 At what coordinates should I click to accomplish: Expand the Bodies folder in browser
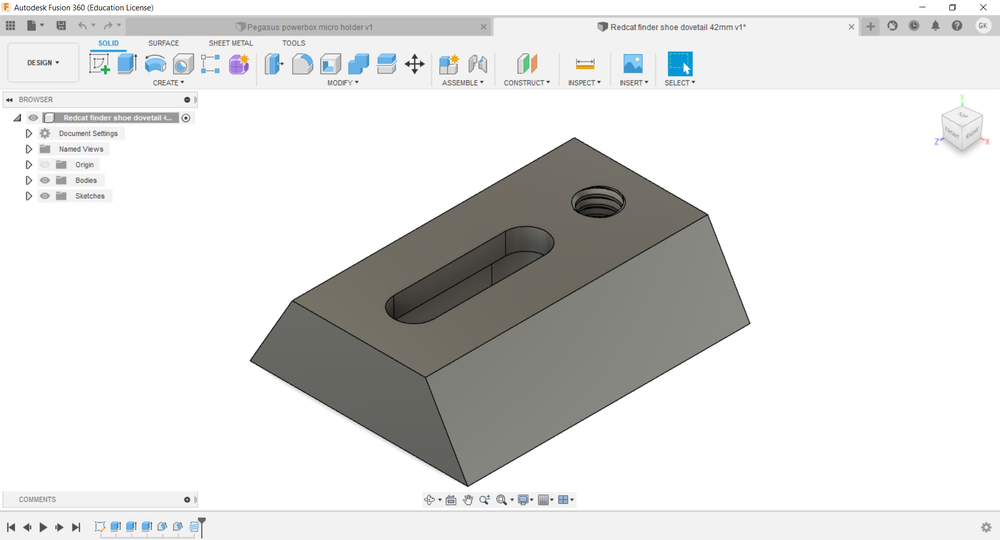click(29, 180)
